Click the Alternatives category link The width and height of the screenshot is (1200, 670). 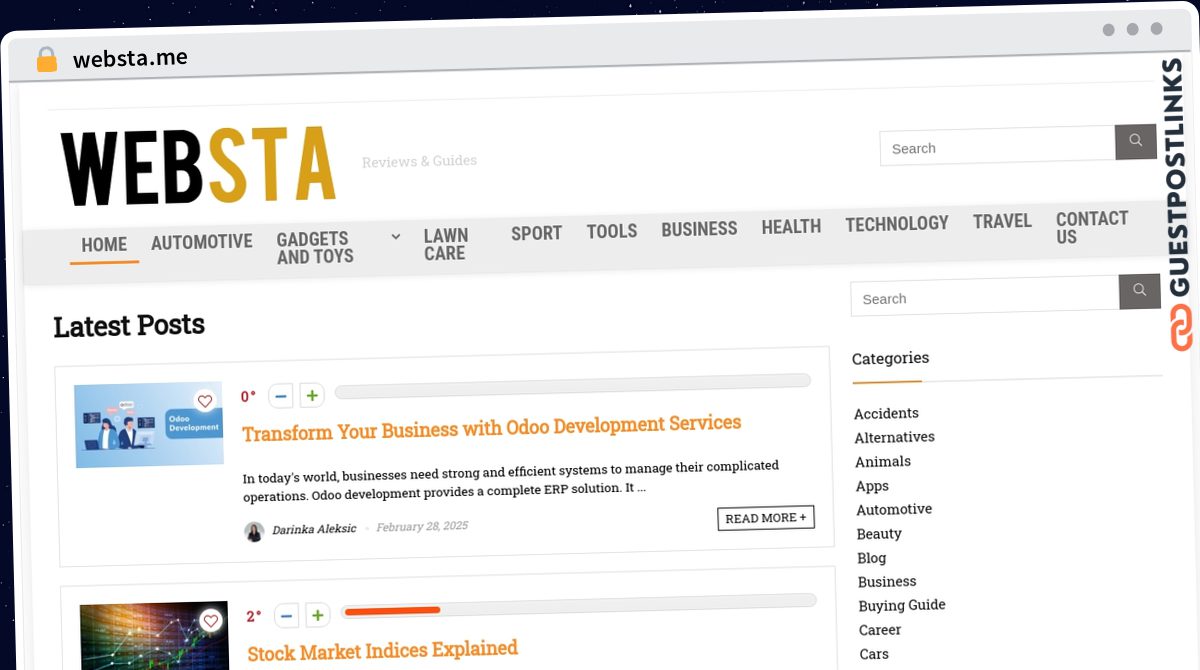coord(894,437)
